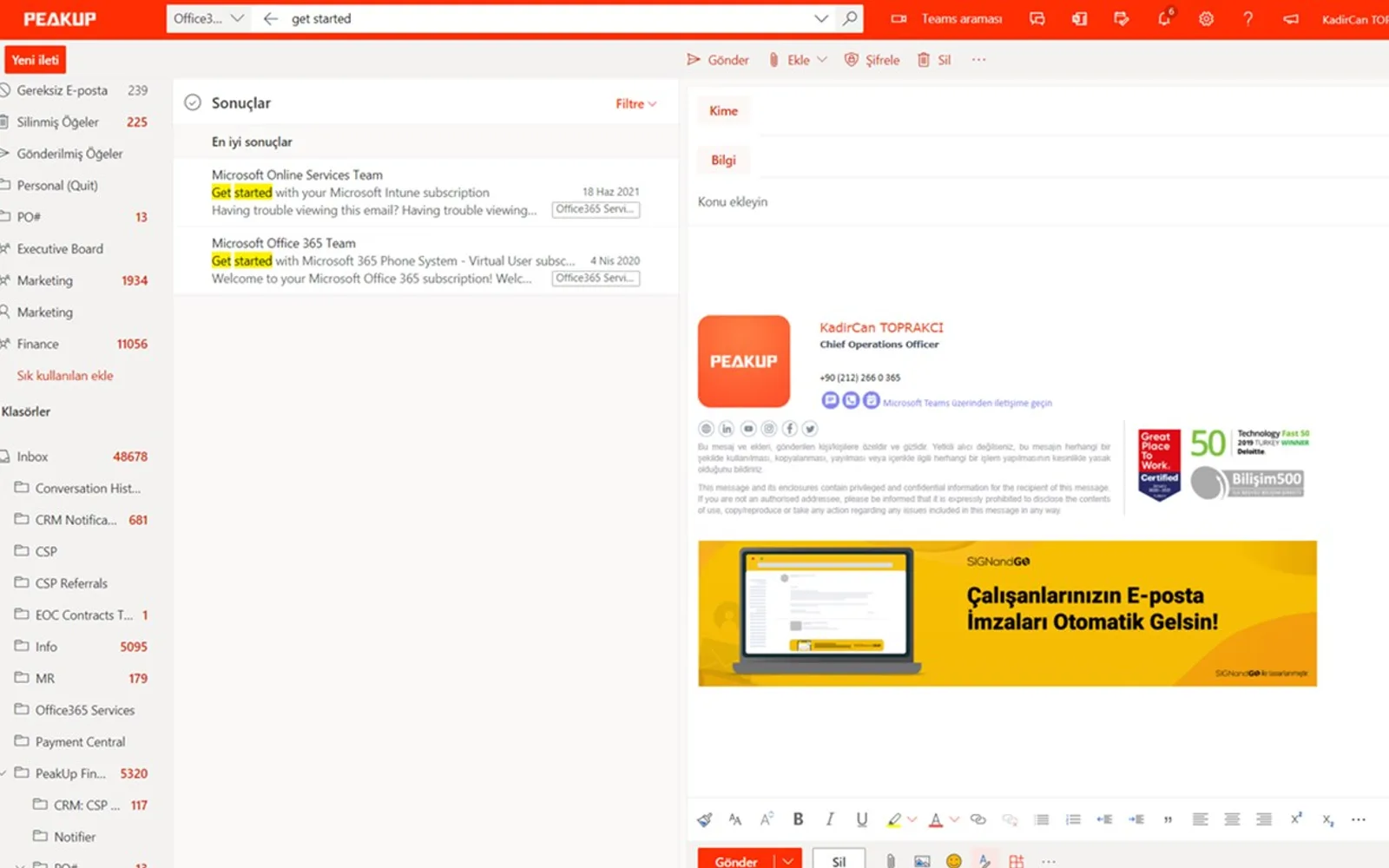Open the Inbox folder
1389x868 pixels.
point(75,457)
